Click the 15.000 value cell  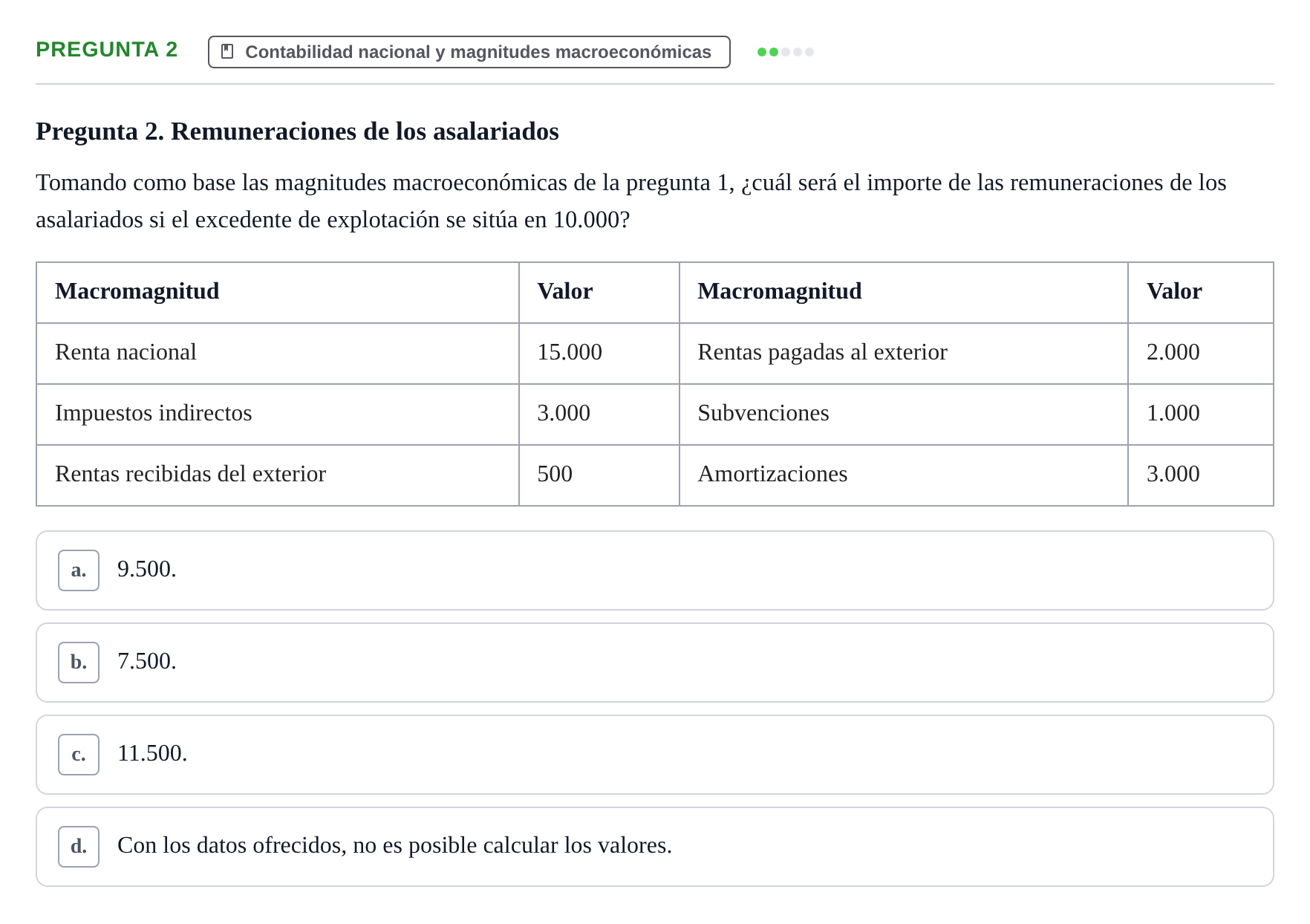tap(599, 354)
